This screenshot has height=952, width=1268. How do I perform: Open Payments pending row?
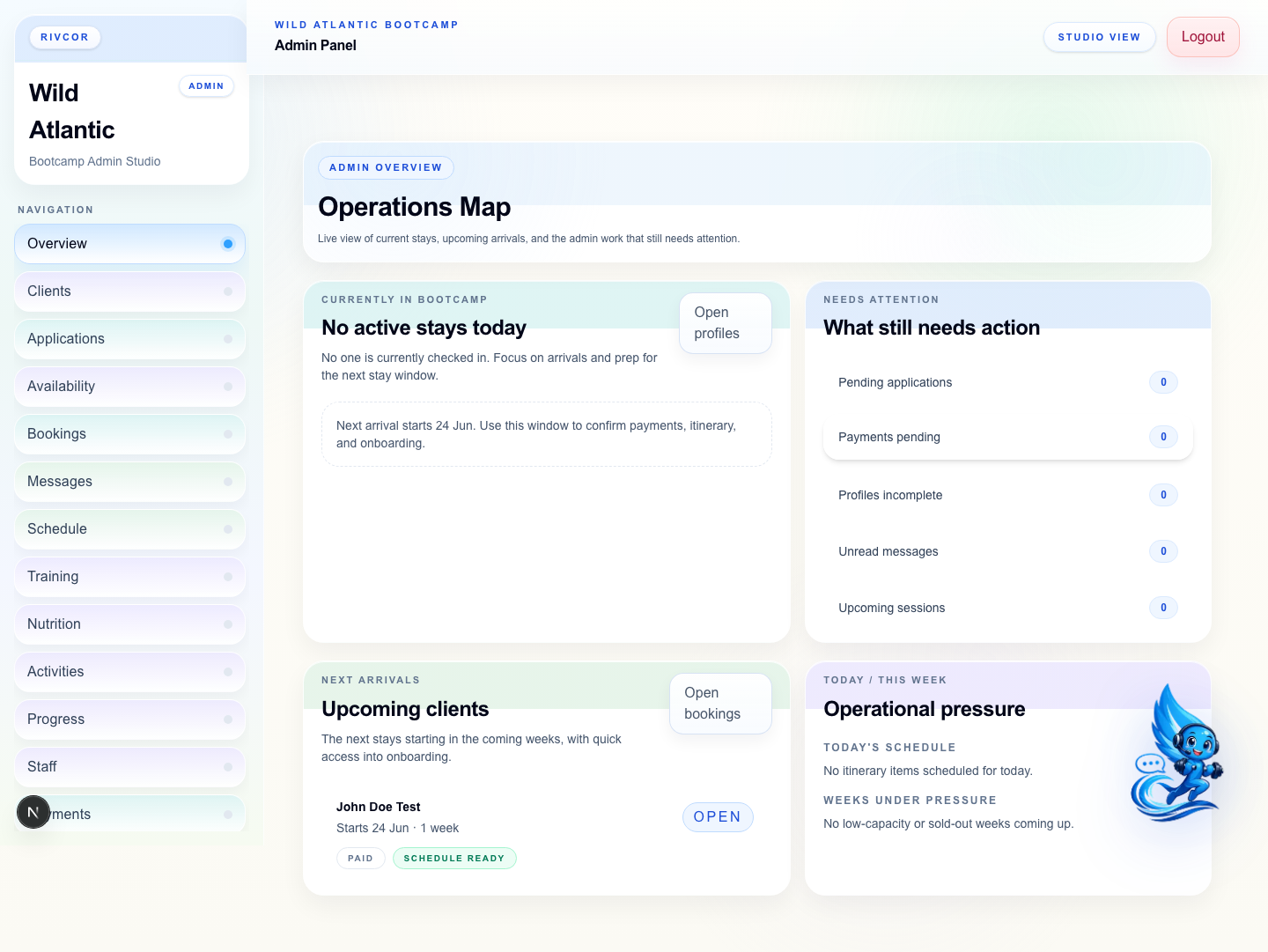(x=1007, y=437)
